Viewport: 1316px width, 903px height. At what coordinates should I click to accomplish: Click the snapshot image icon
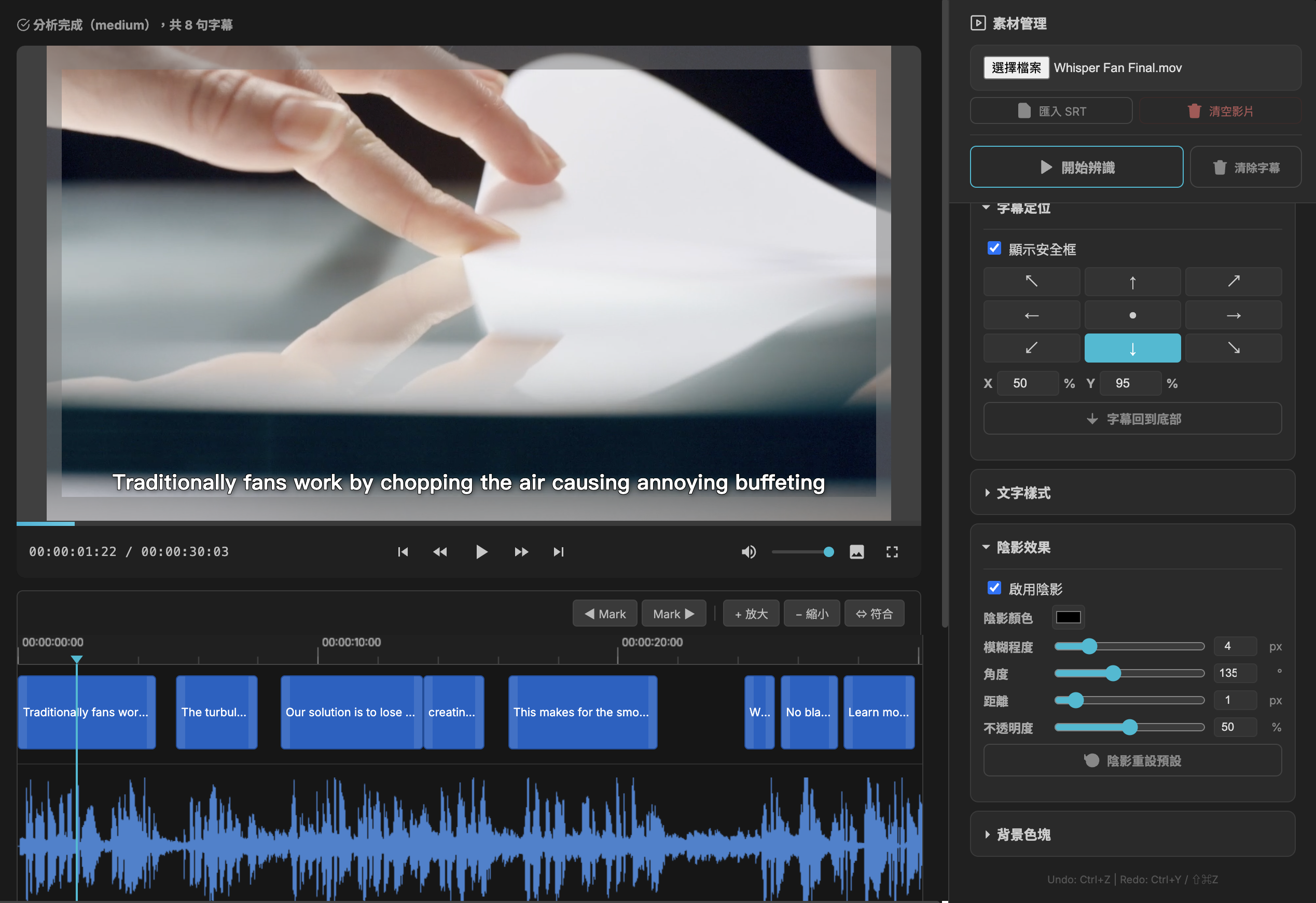(856, 551)
